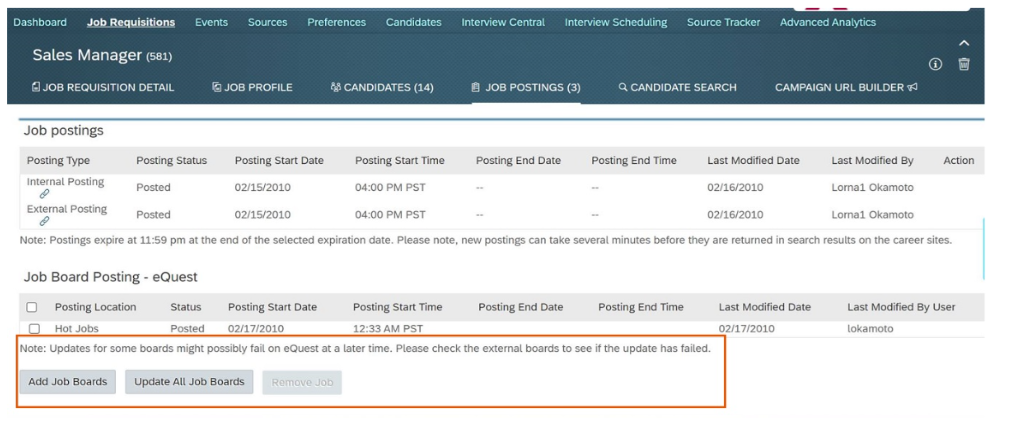
Task: Click the Add Job Boards button
Action: click(x=67, y=382)
